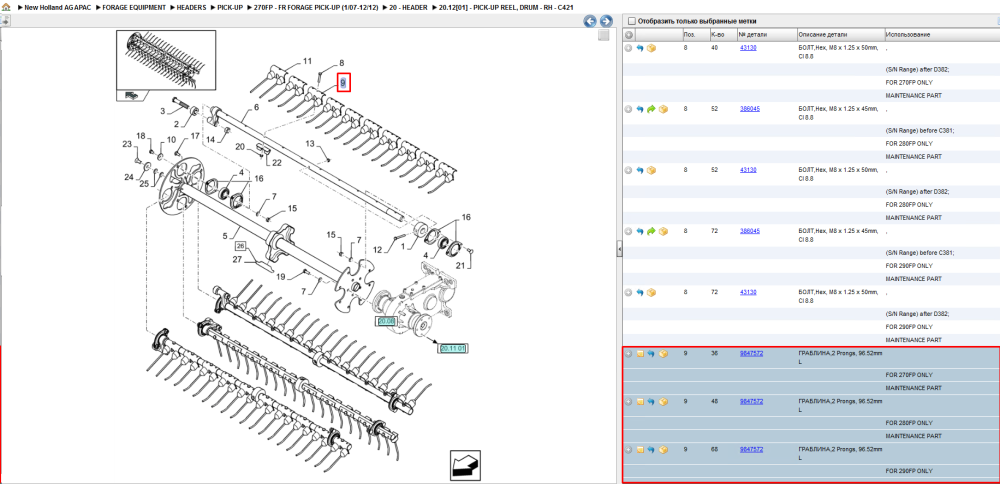Click the package box icon in the 9847572 quantity 48 row
Screen dimensions: 1000x484
pyautogui.click(x=663, y=402)
